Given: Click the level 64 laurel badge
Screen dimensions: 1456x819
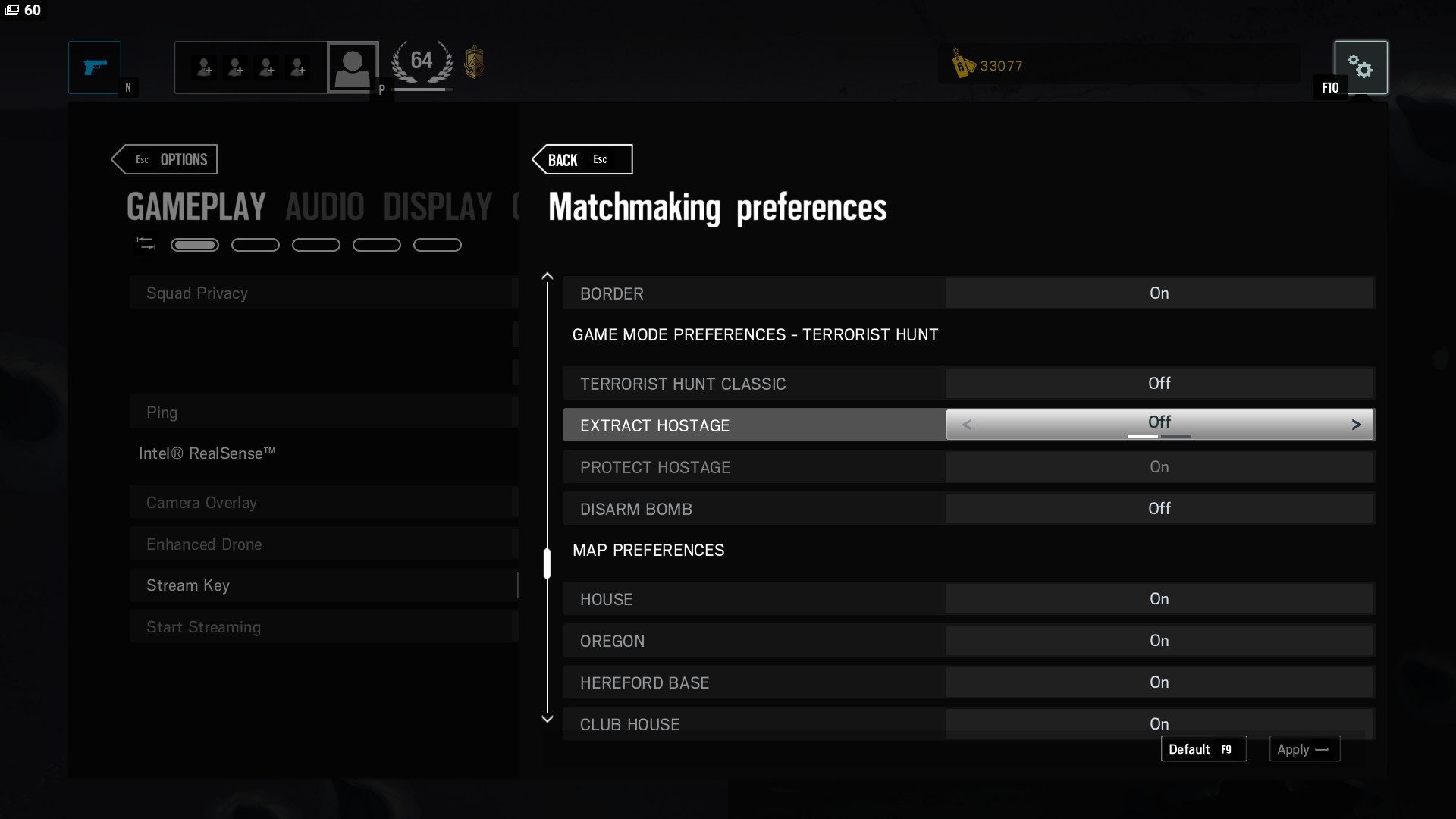Looking at the screenshot, I should (x=422, y=62).
